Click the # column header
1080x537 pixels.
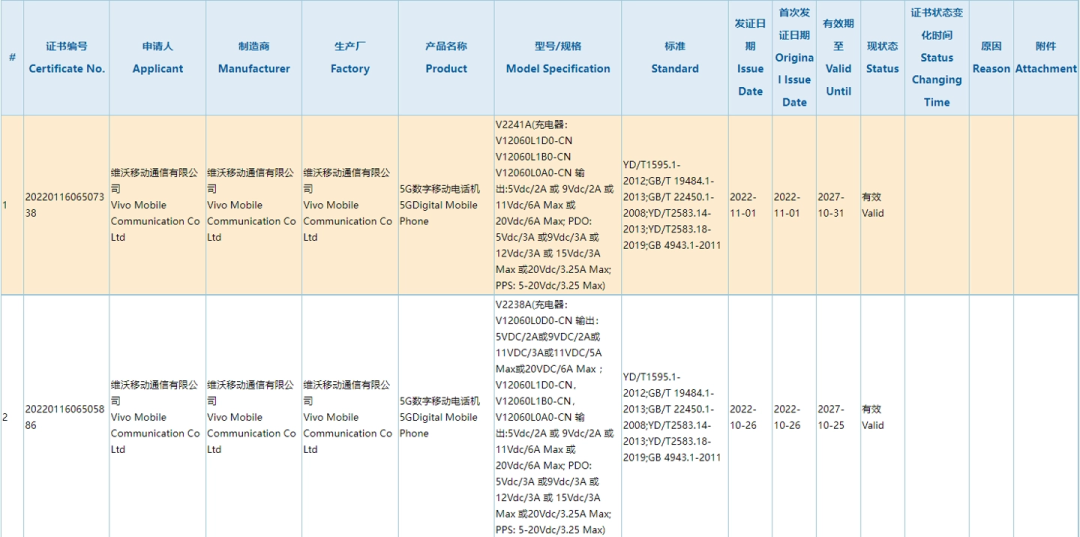coord(12,58)
